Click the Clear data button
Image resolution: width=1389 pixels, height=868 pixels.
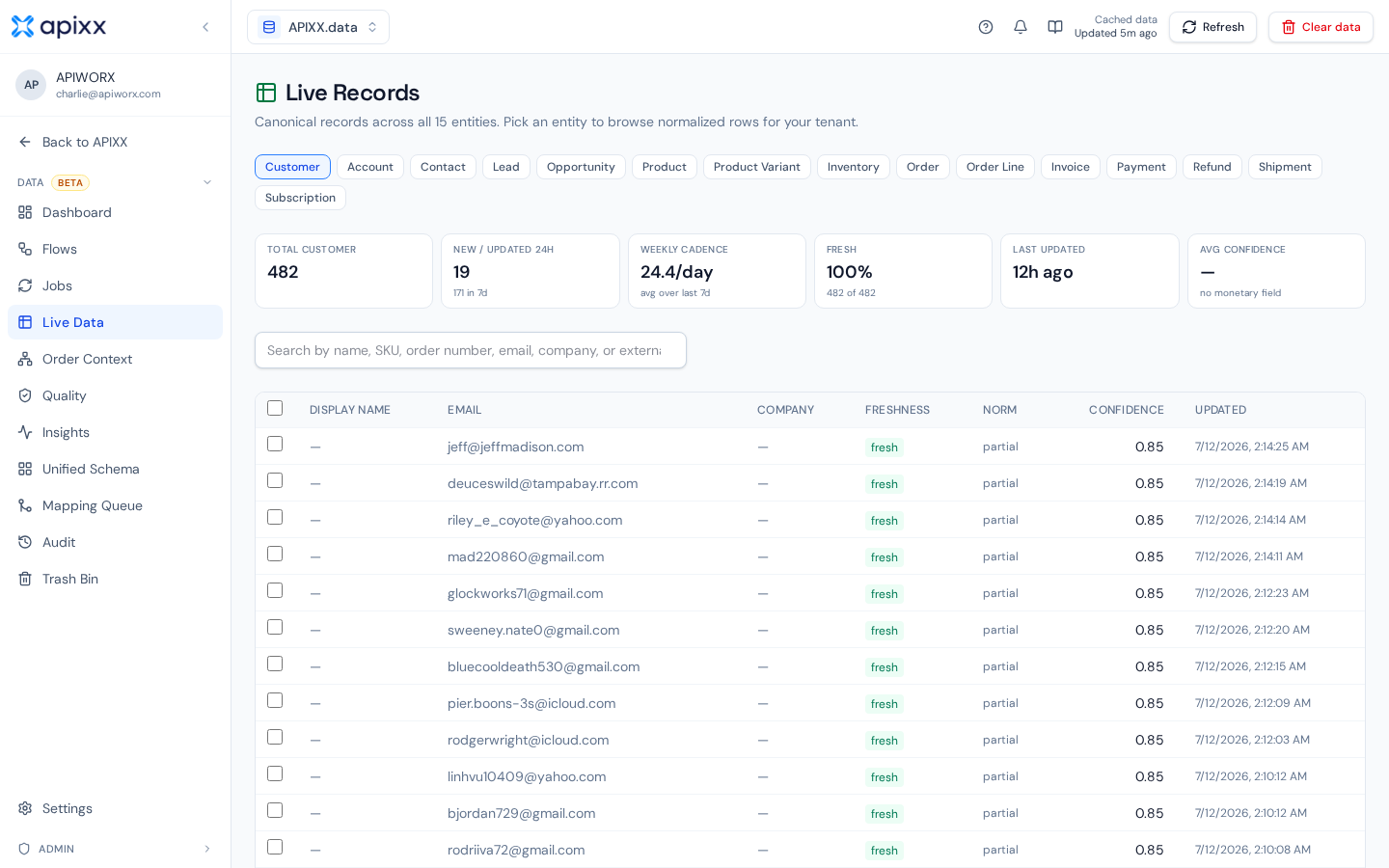[x=1321, y=27]
